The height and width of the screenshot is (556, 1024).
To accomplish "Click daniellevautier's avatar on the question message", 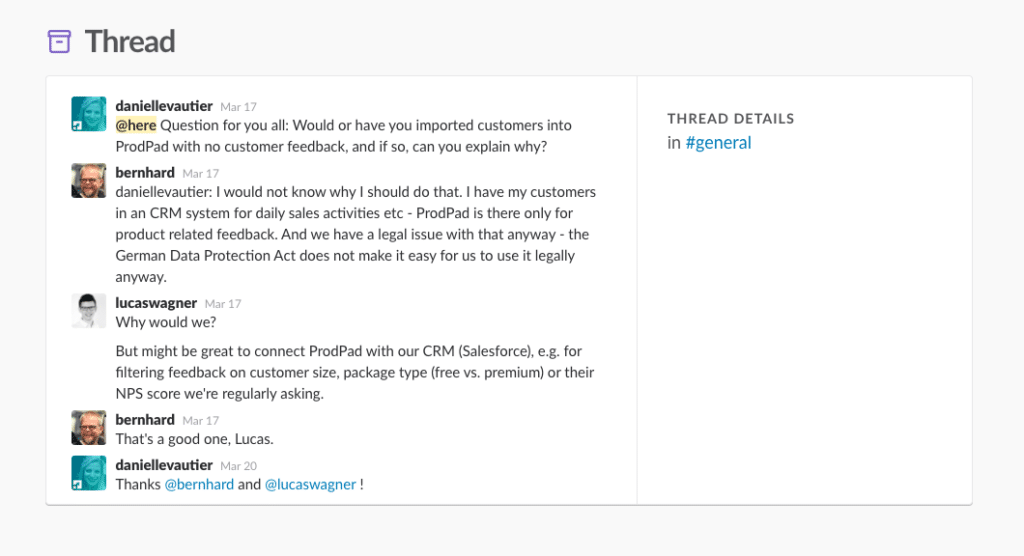I will [89, 114].
